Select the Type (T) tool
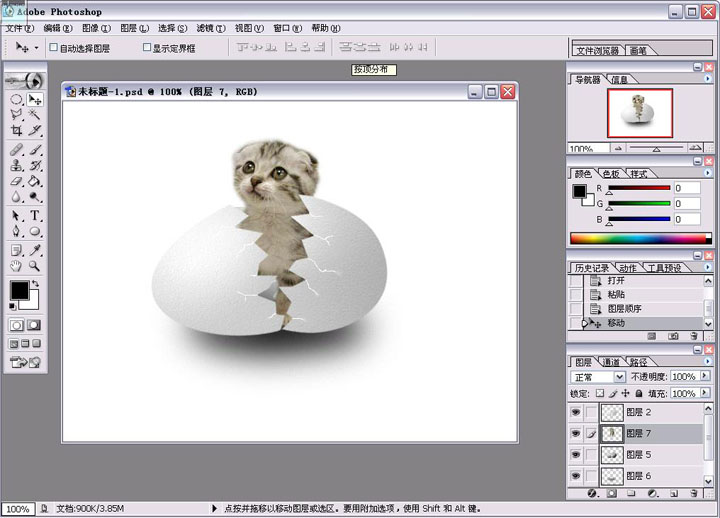 35,215
